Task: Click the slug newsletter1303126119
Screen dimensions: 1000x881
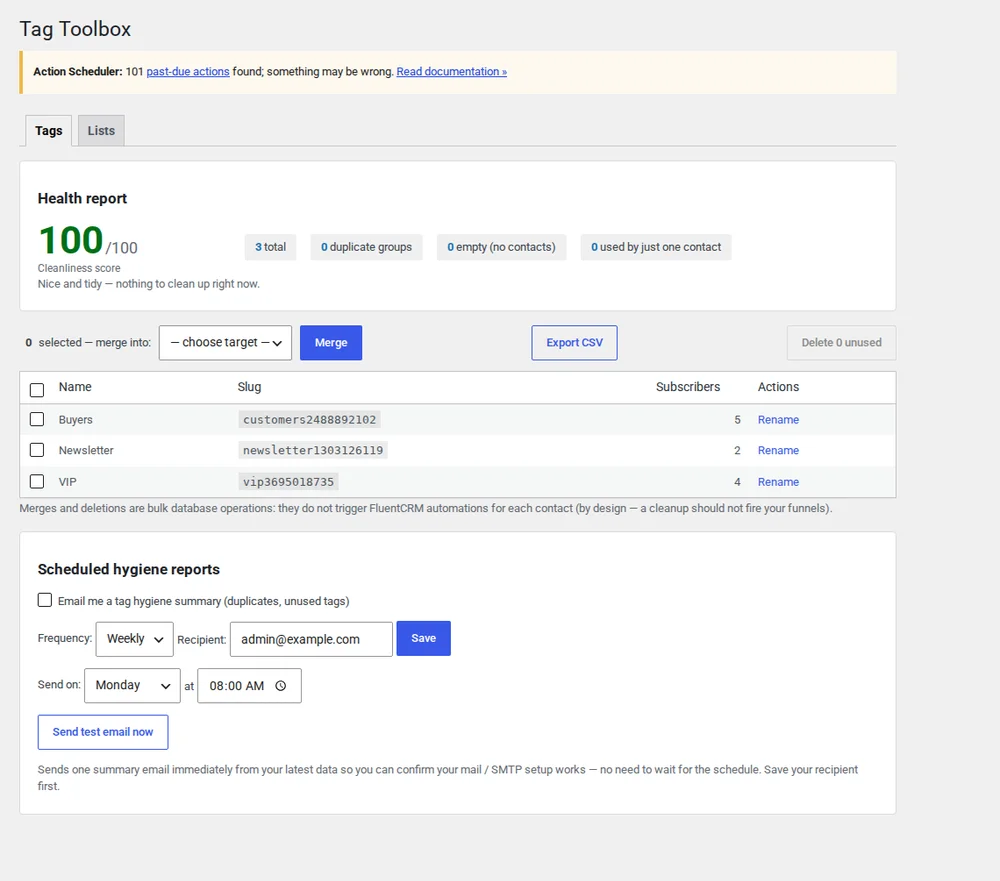Action: pyautogui.click(x=312, y=450)
